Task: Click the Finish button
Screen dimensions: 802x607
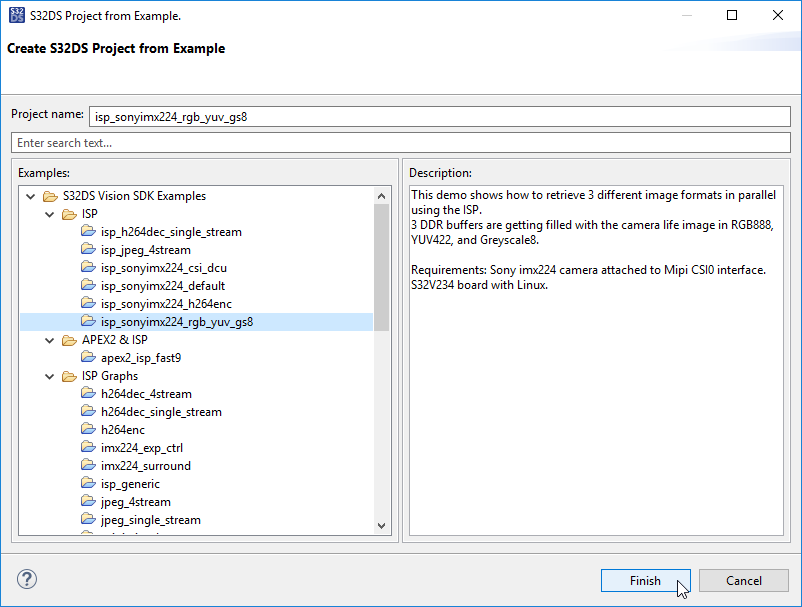Action: click(645, 580)
